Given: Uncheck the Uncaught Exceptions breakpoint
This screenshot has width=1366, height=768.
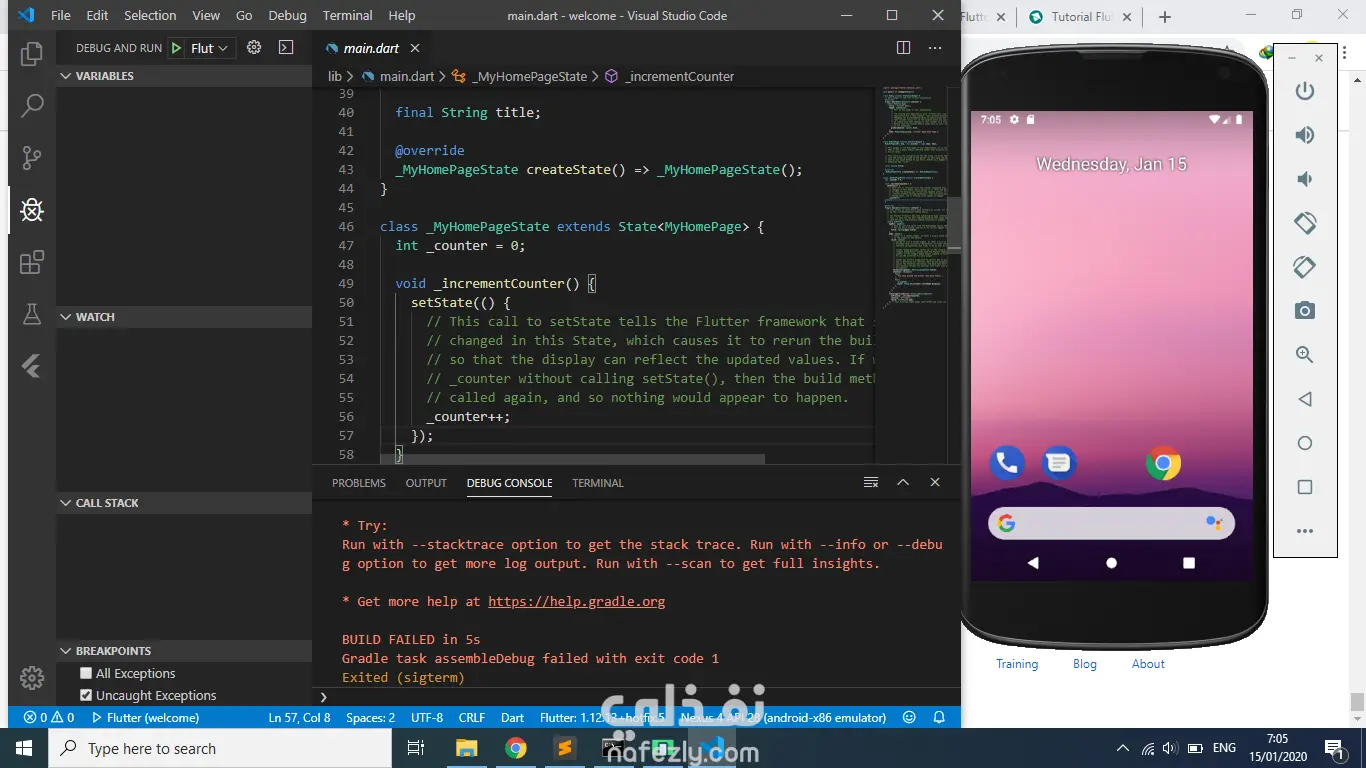Looking at the screenshot, I should (86, 695).
